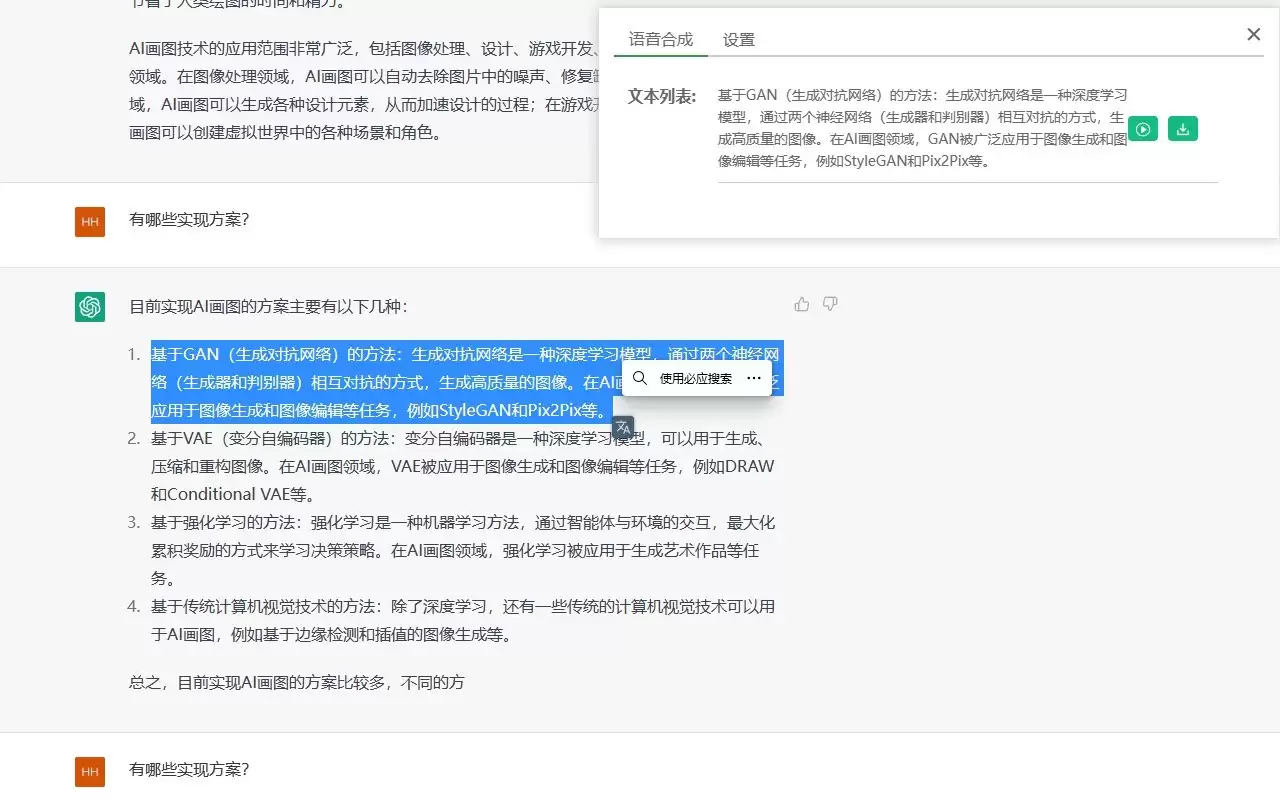Click the bottom 有哪些实现方案? question text
This screenshot has height=800, width=1280.
189,770
